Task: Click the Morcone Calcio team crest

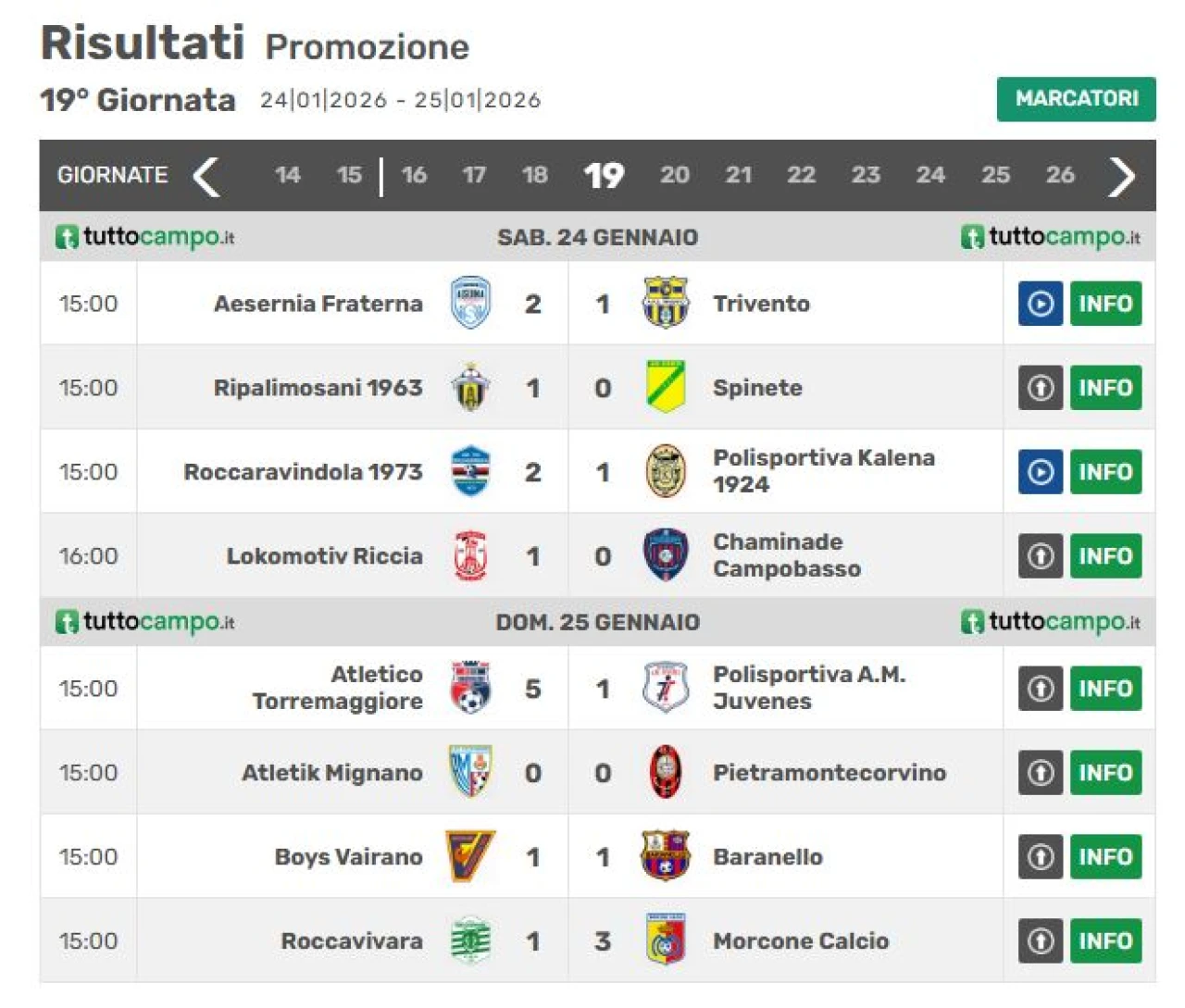Action: [666, 940]
